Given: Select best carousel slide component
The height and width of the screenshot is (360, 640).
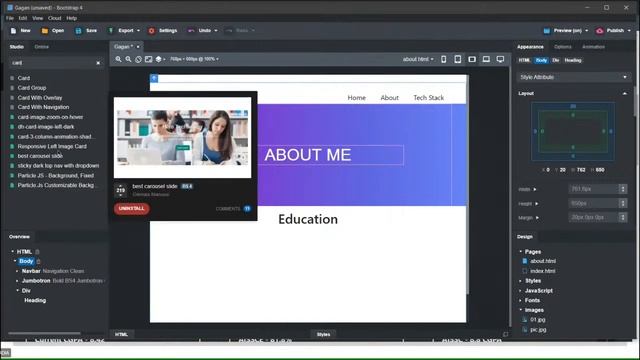Looking at the screenshot, I should tap(40, 156).
